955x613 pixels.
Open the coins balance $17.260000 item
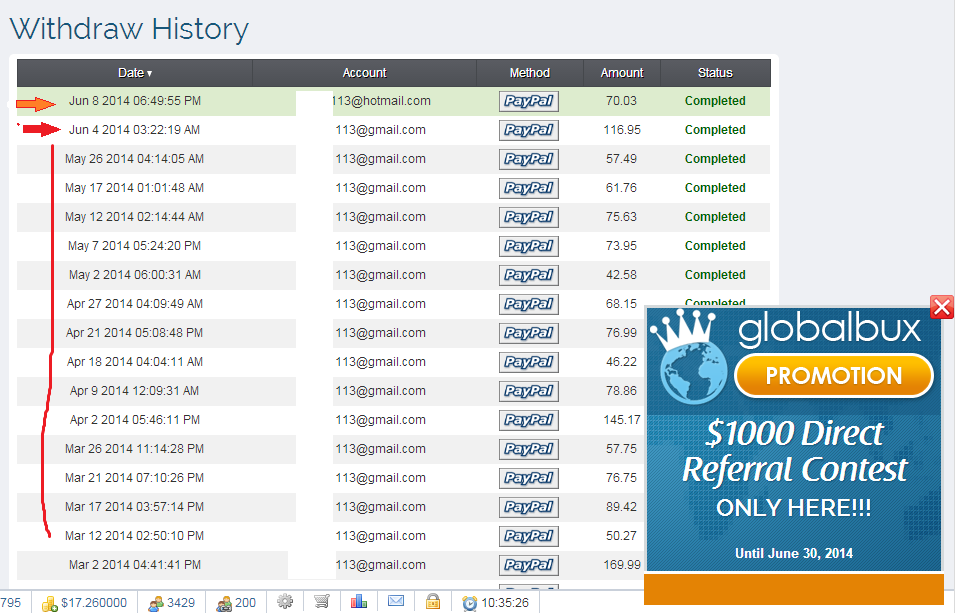[x=84, y=603]
